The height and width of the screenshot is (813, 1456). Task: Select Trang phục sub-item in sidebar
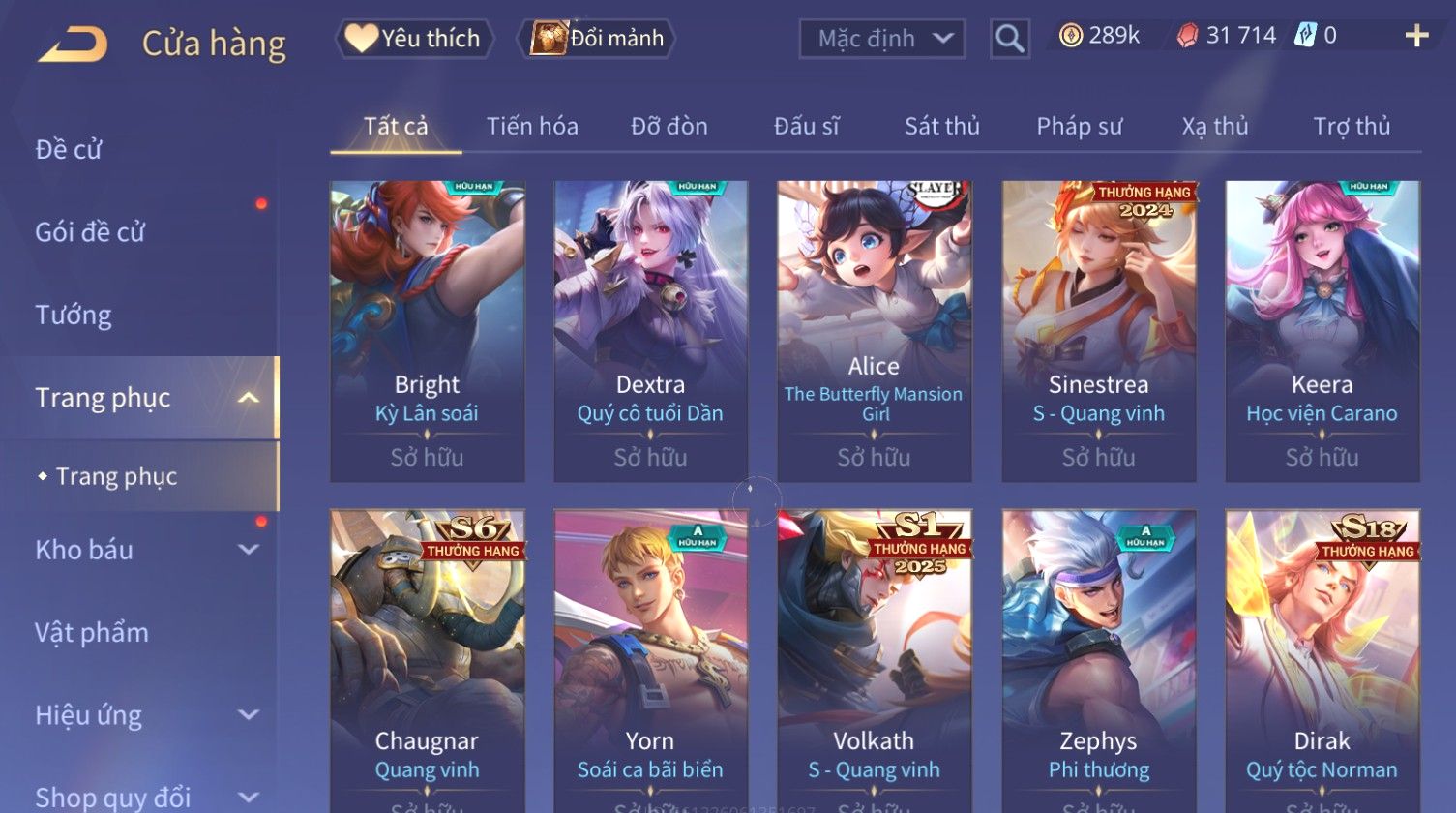pyautogui.click(x=116, y=476)
